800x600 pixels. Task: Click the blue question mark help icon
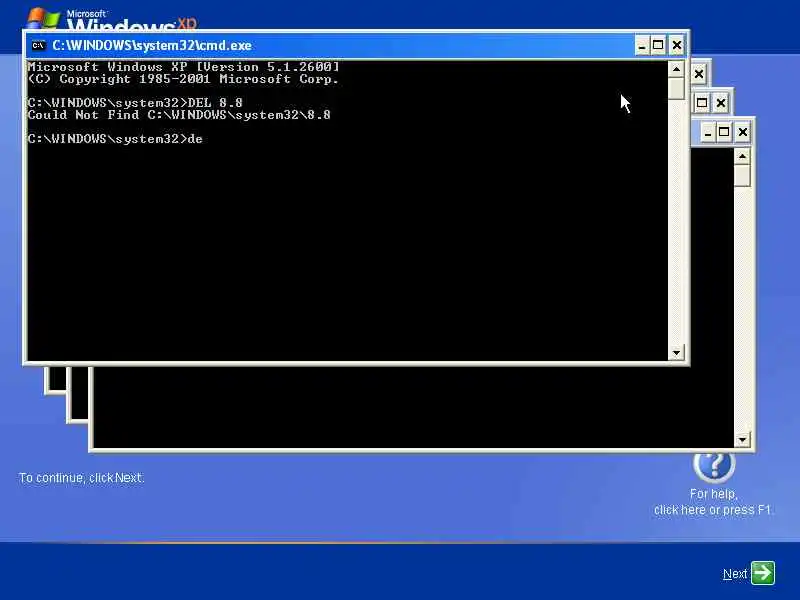[714, 464]
